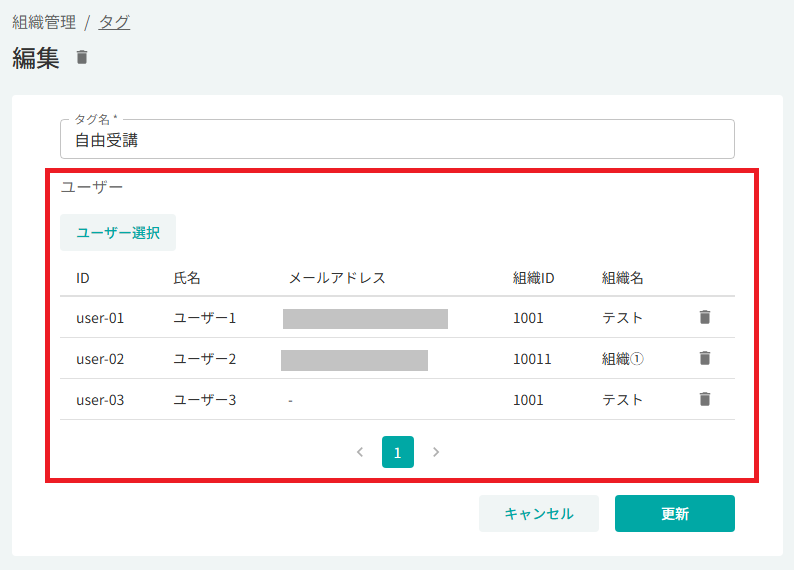Click user-01's organization ID 1001
The image size is (794, 570).
point(528,318)
